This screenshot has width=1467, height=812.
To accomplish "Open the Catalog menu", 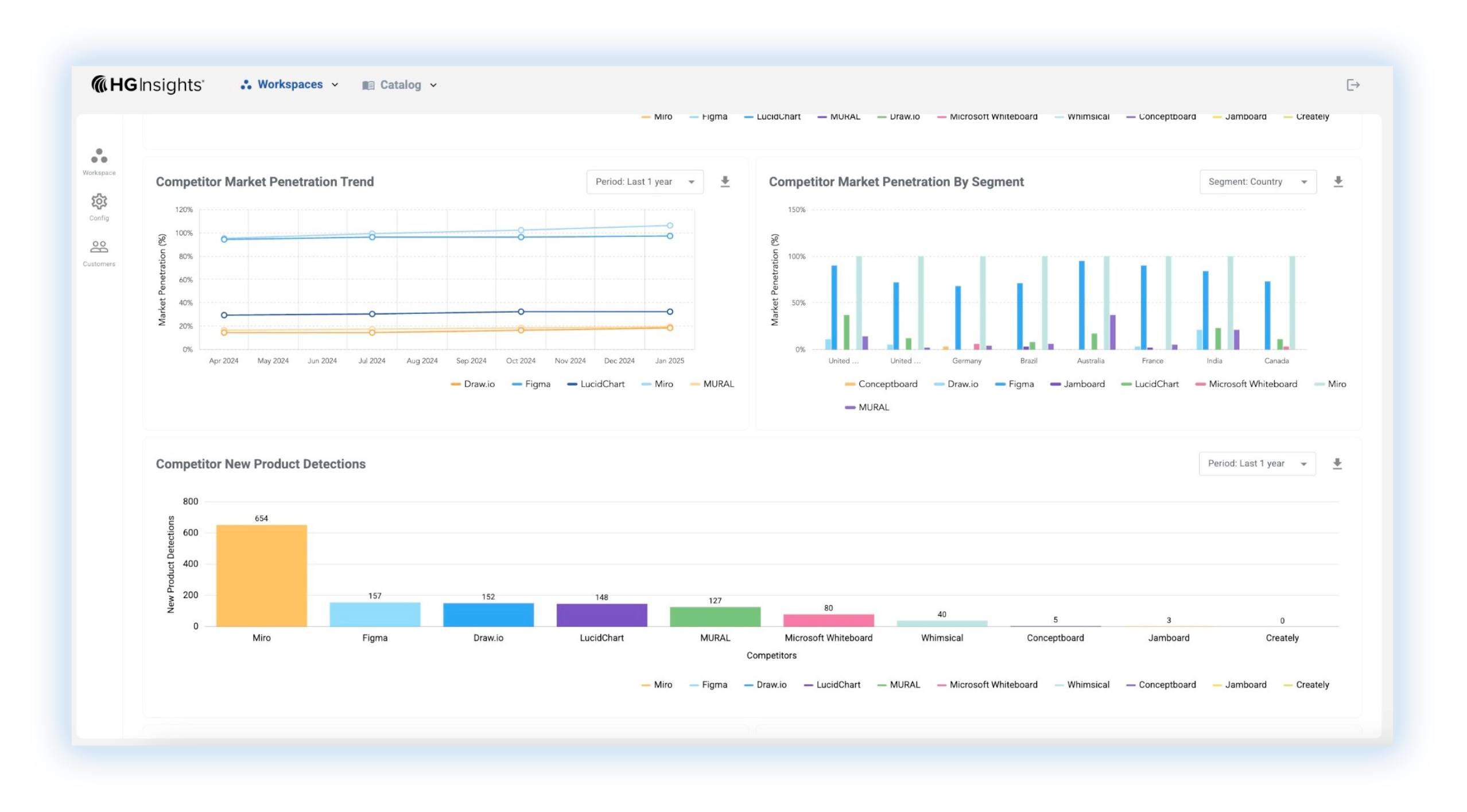I will pos(400,85).
